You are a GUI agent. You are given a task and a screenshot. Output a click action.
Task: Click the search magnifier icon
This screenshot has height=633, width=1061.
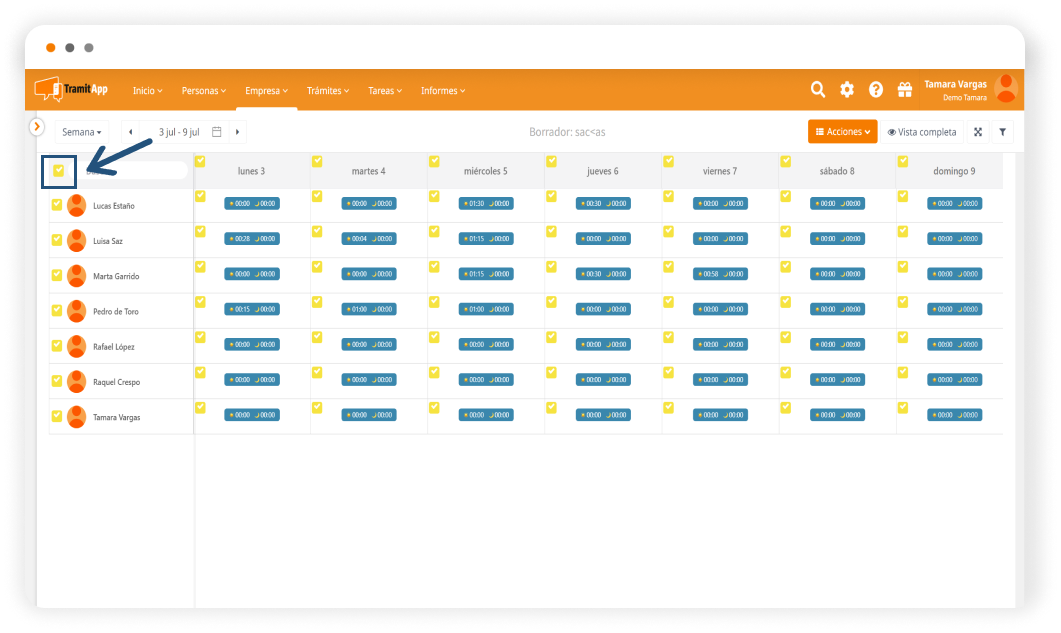click(818, 90)
